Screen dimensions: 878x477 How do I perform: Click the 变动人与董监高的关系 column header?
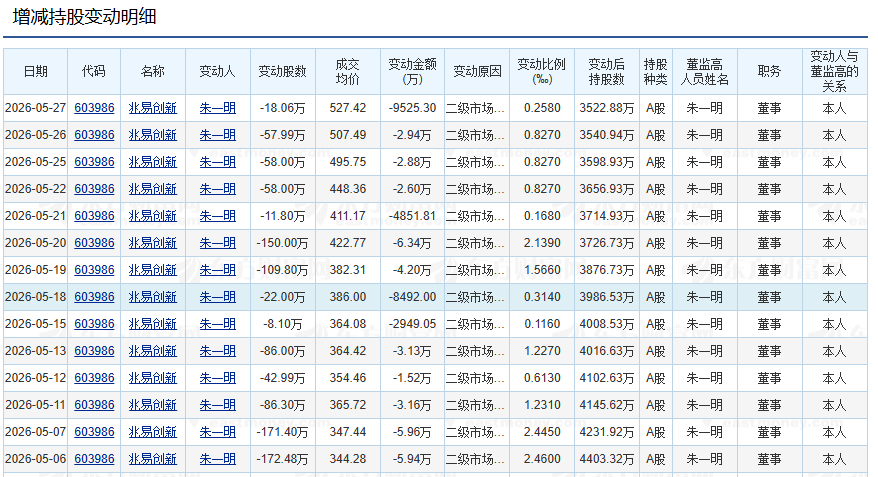tap(834, 72)
